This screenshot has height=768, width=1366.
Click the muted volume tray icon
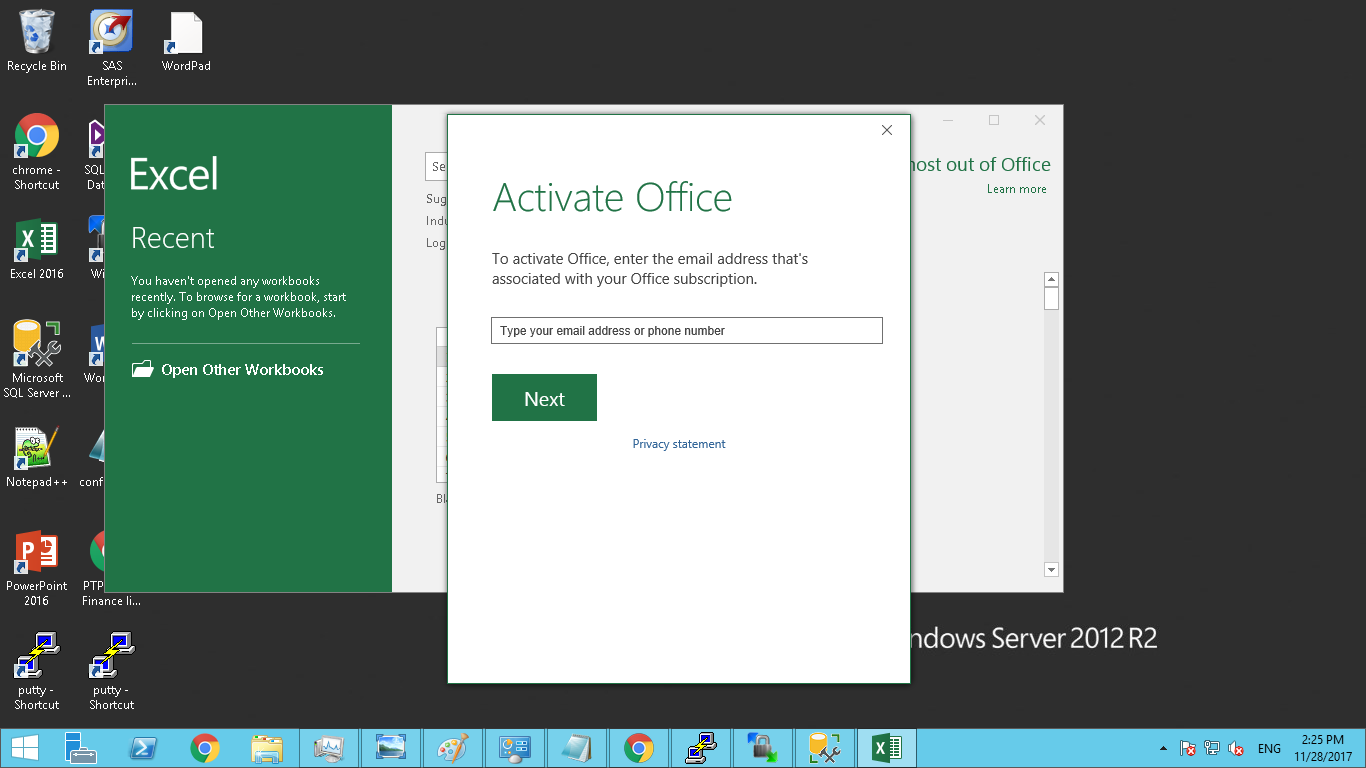(x=1236, y=748)
